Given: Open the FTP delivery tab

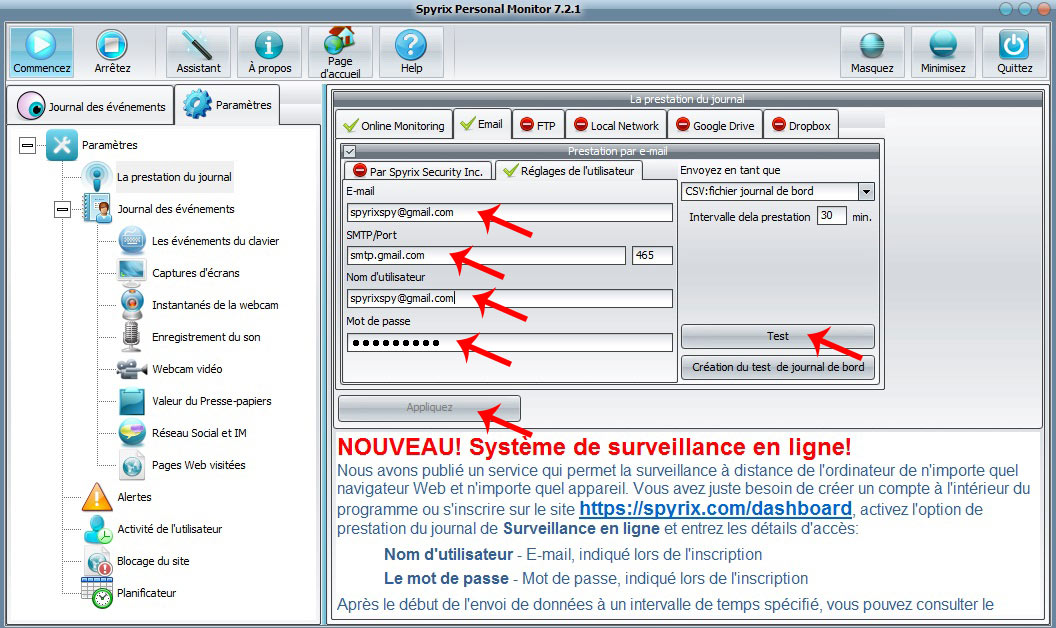Looking at the screenshot, I should pos(538,125).
